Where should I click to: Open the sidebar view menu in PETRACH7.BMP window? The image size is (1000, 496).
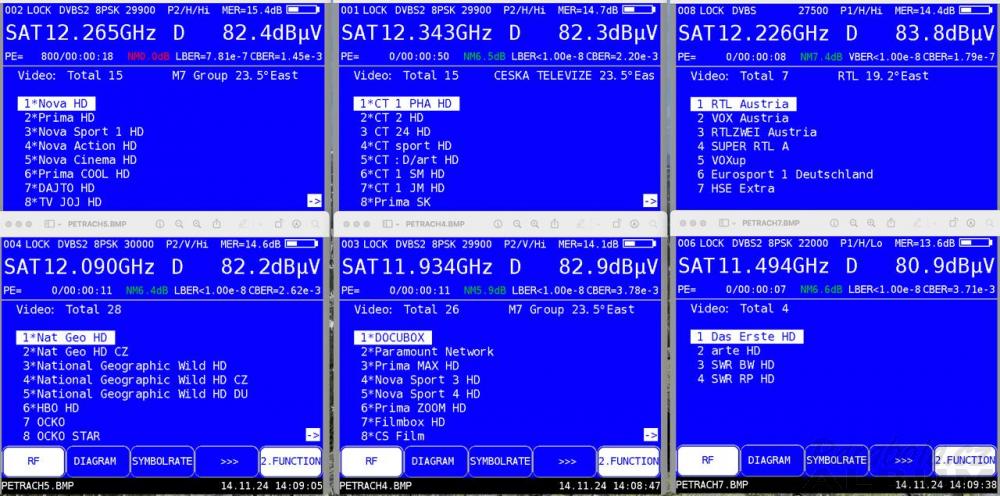[x=726, y=223]
